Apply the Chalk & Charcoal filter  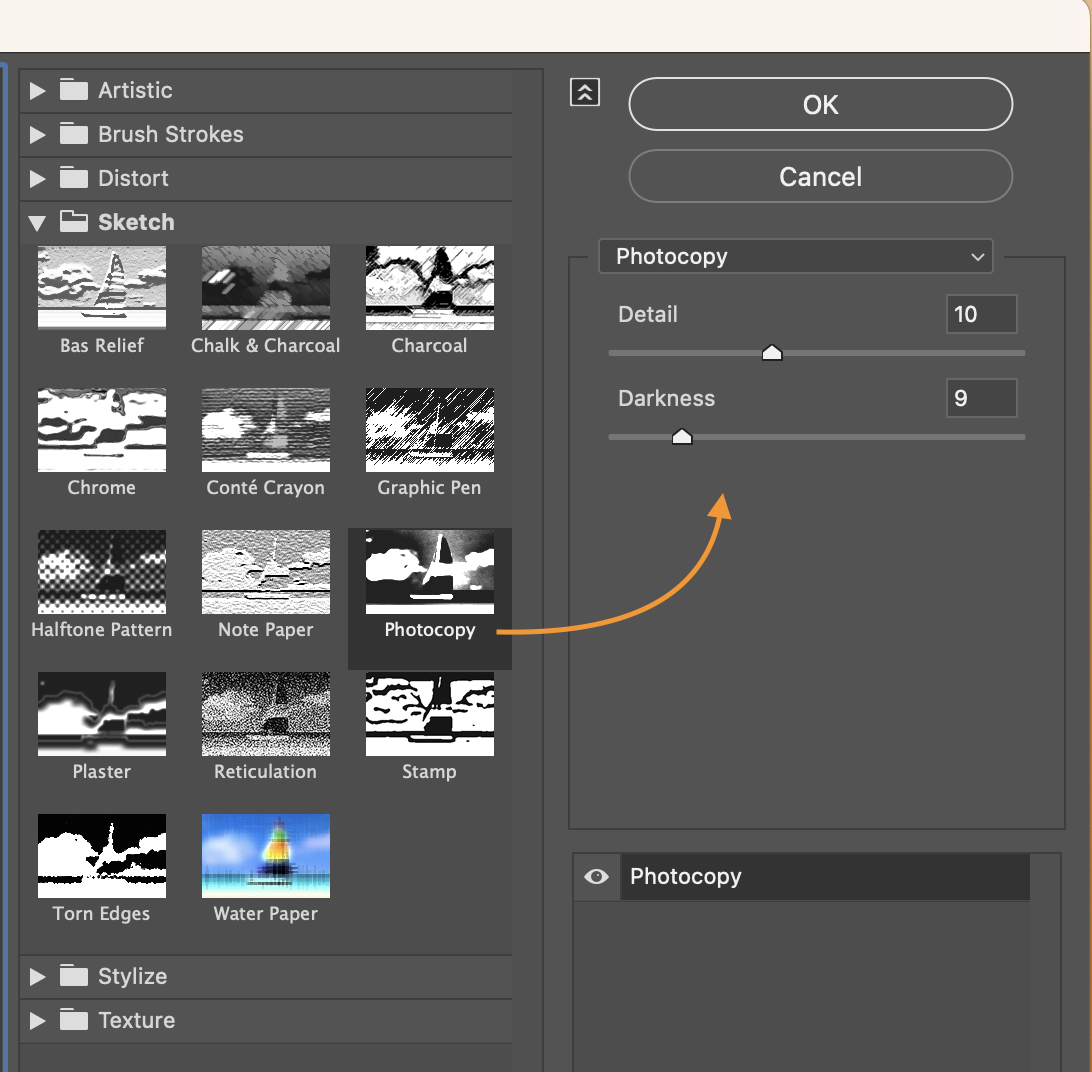(x=265, y=287)
